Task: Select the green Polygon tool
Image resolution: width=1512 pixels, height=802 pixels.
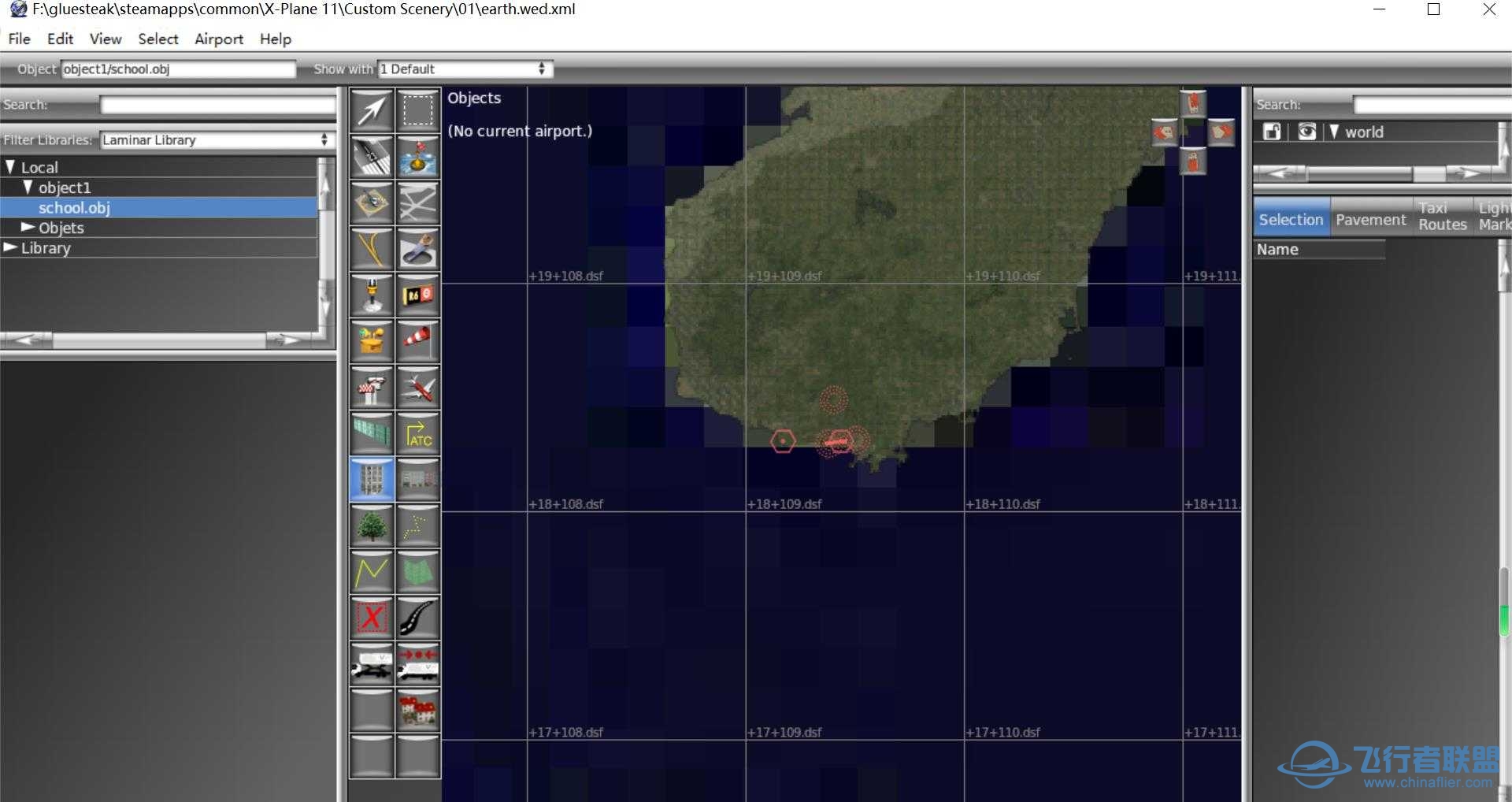Action: pyautogui.click(x=418, y=570)
